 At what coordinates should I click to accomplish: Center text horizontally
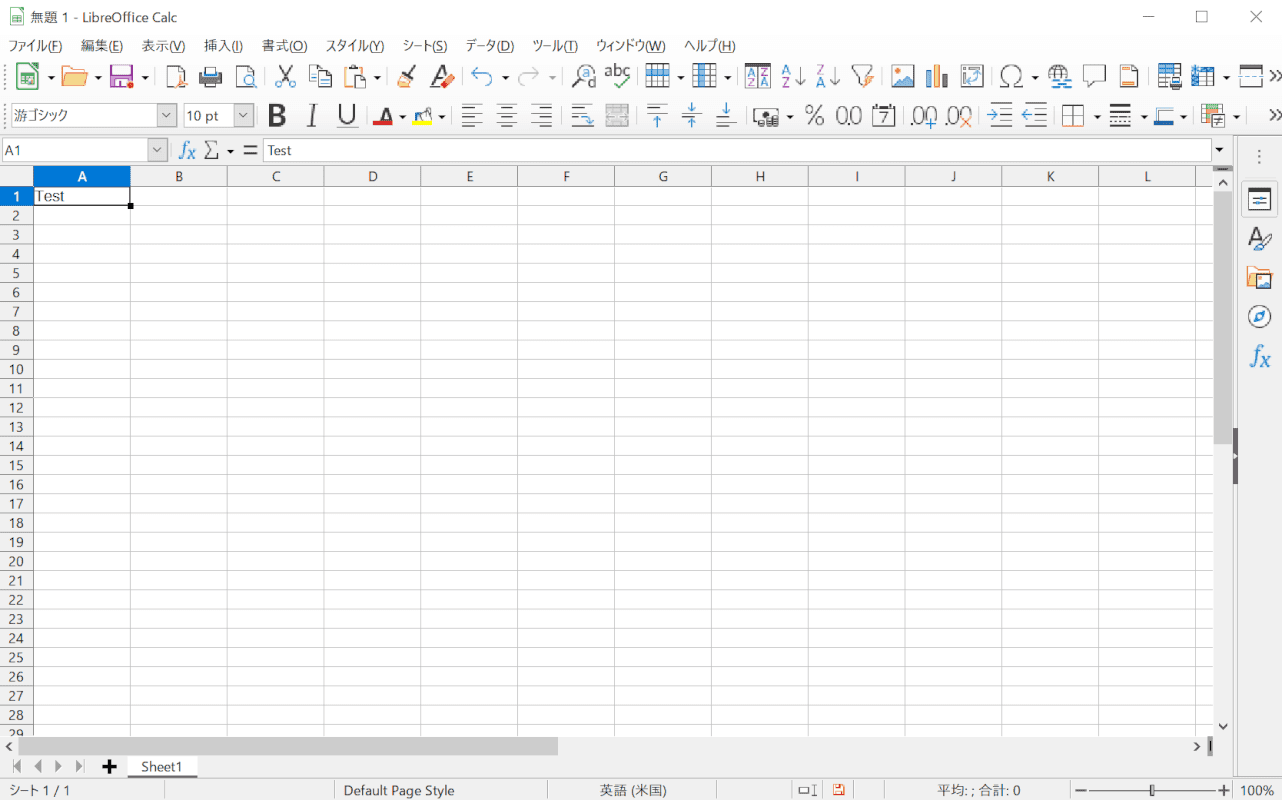point(507,116)
